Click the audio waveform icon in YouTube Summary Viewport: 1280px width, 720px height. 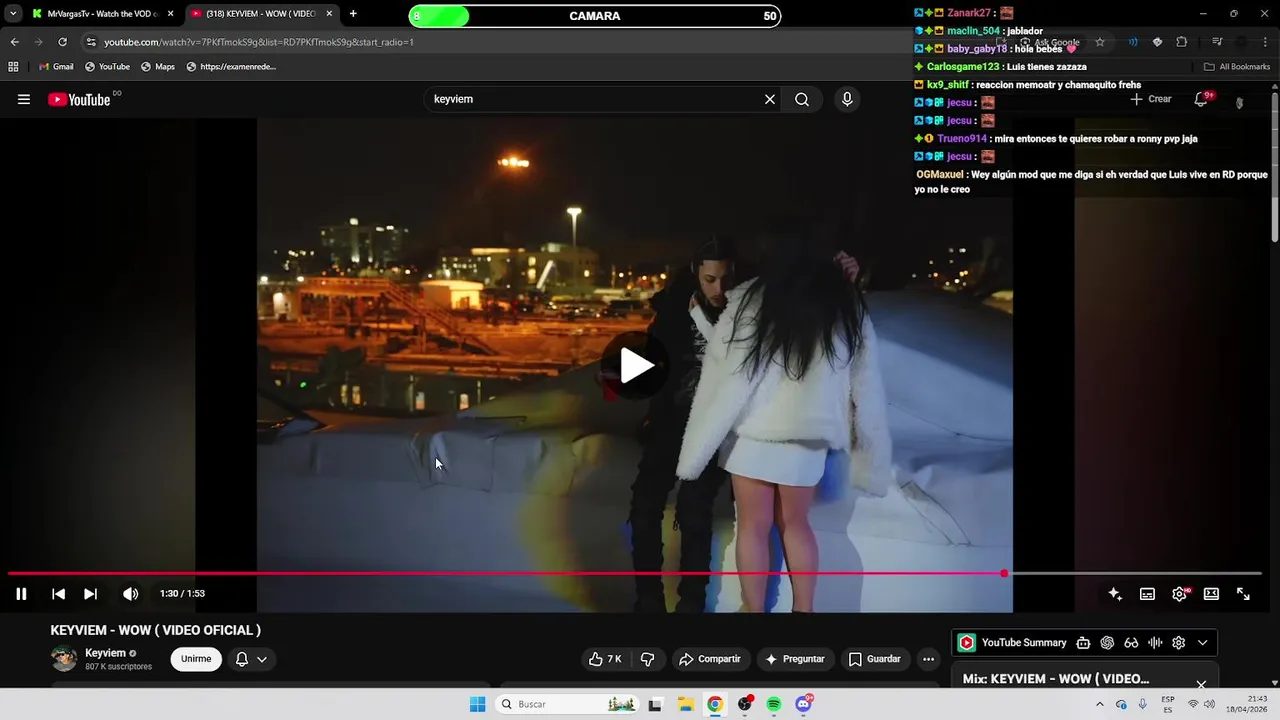tap(1155, 643)
